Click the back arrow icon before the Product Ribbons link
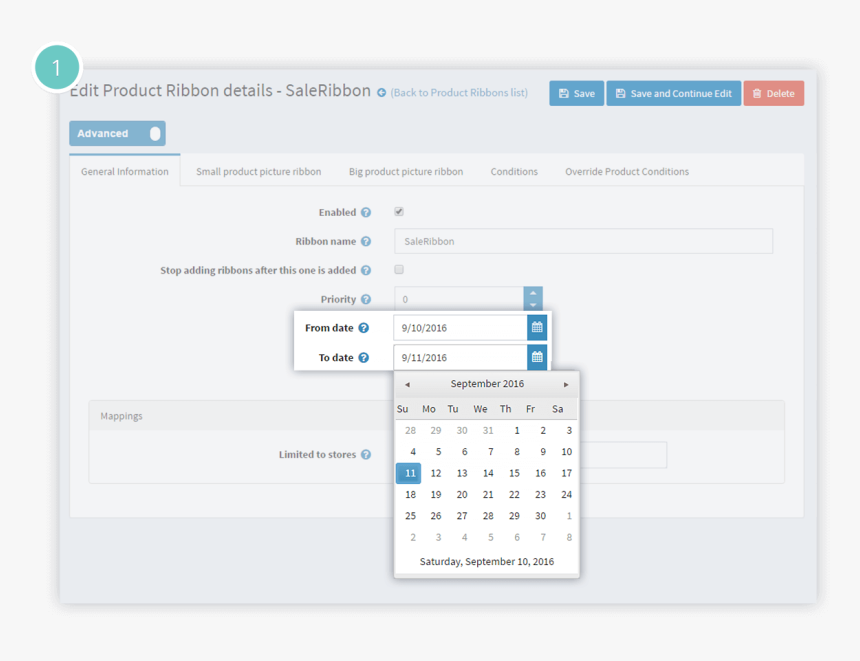 click(380, 92)
